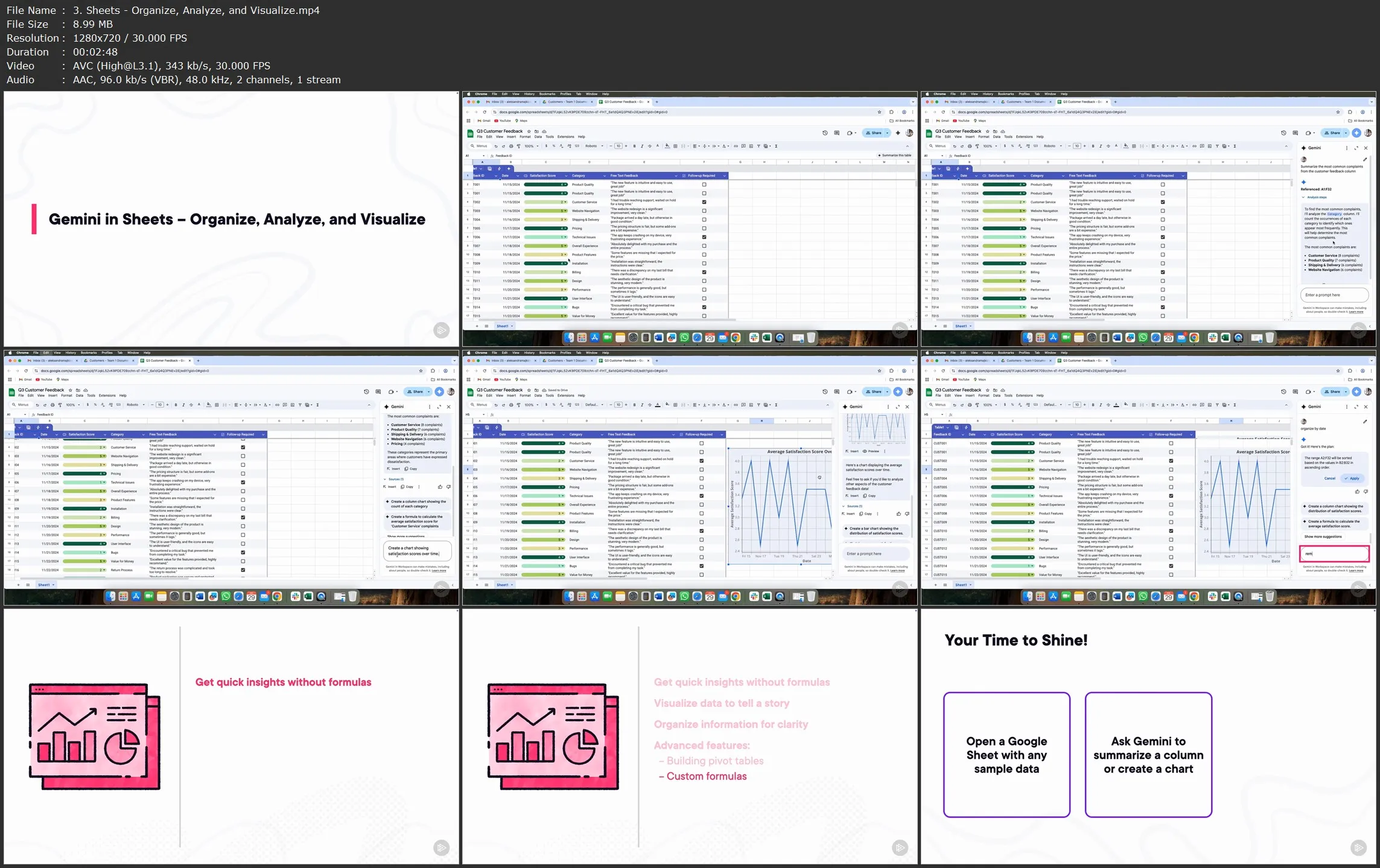Open Share dropdown arrow in no-Gemini-panel screenshot

click(x=888, y=133)
